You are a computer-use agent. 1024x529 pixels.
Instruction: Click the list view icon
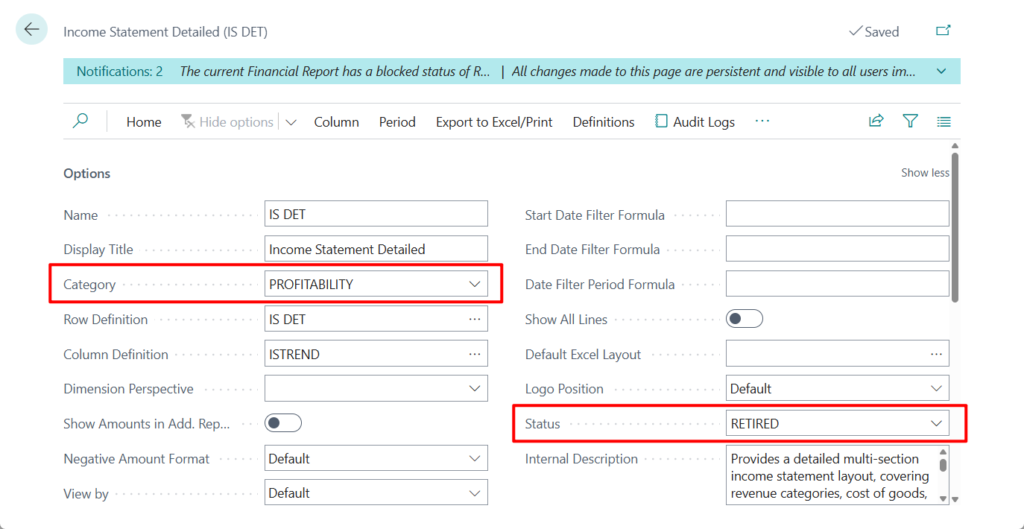click(943, 121)
